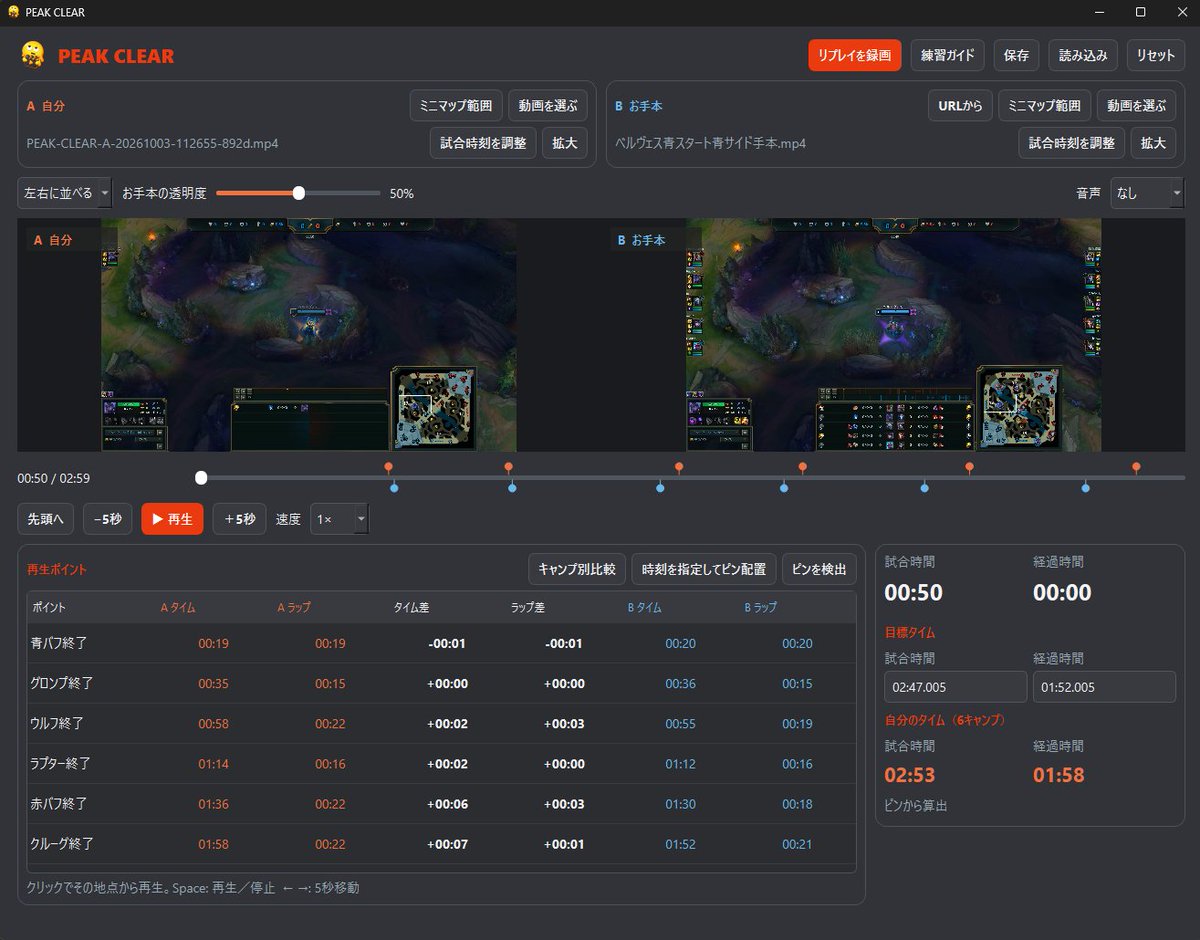Click 拡大 in the A 自分 panel
1200x940 pixels.
[x=565, y=143]
